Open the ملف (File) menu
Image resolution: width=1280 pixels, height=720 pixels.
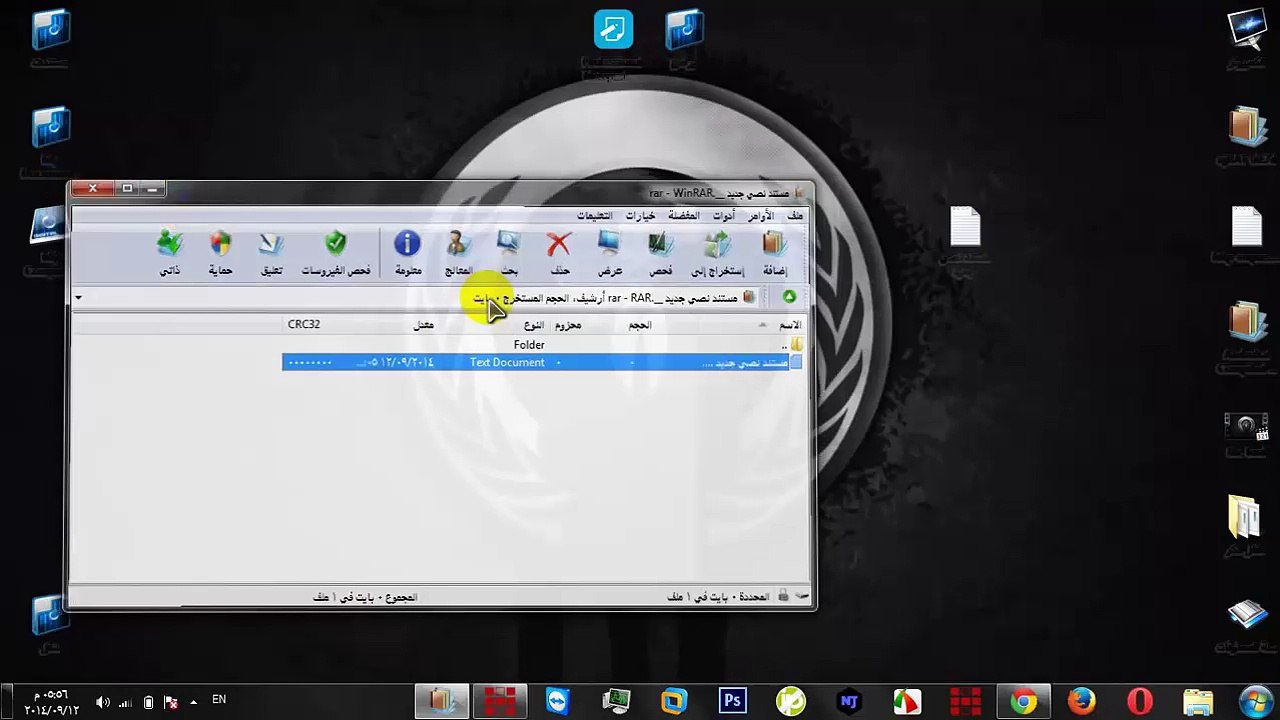[795, 216]
